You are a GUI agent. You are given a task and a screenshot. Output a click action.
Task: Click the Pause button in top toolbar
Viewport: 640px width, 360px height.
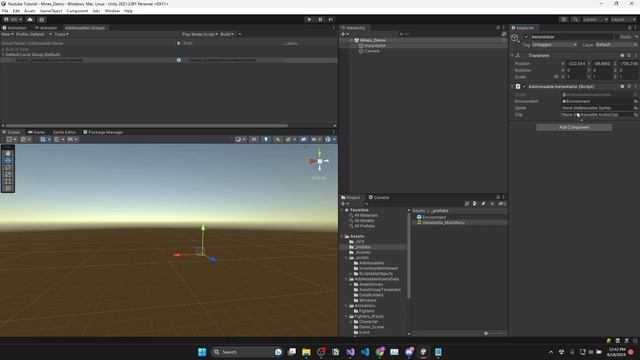coord(320,19)
